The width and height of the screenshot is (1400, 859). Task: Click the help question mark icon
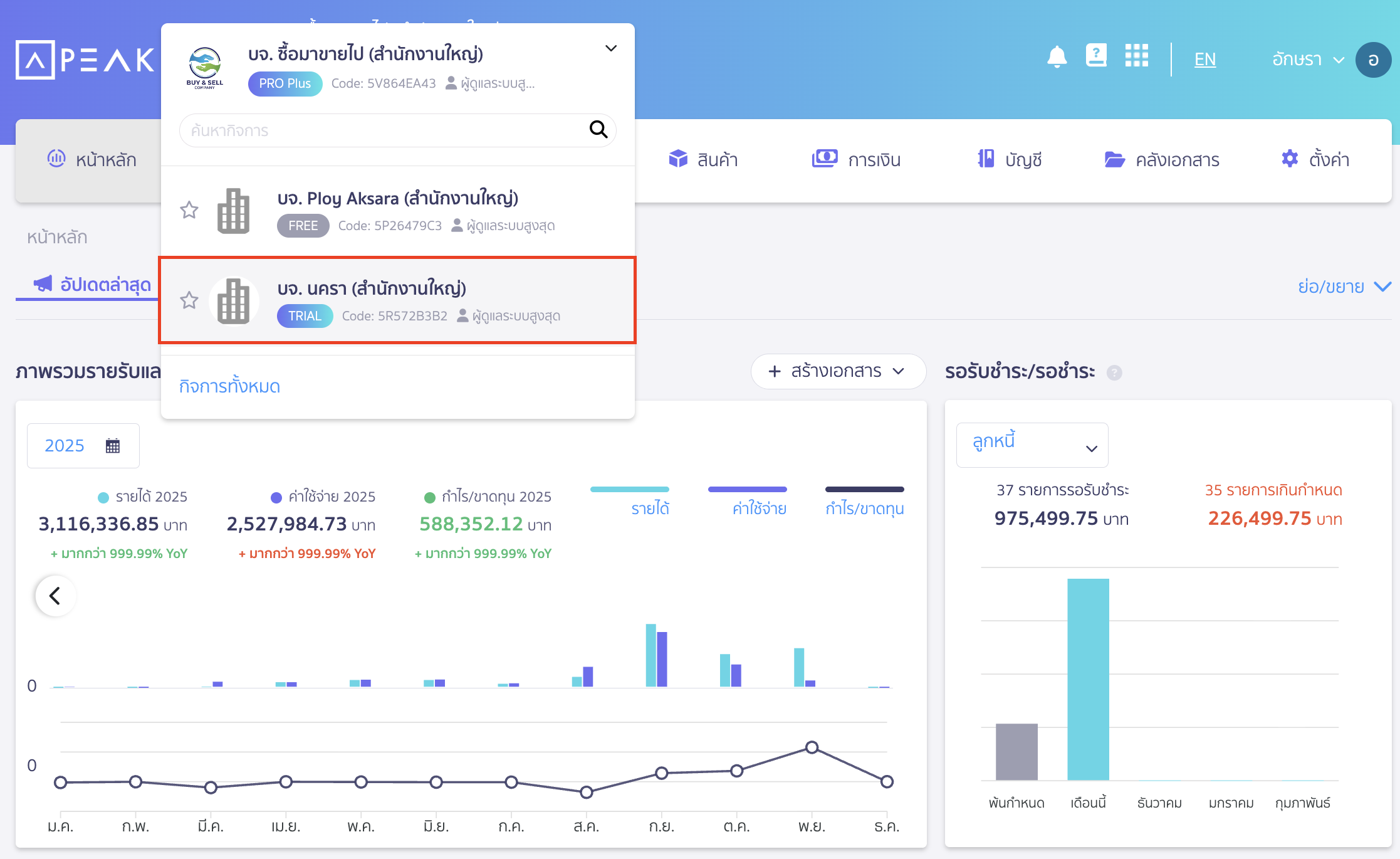tap(1096, 56)
